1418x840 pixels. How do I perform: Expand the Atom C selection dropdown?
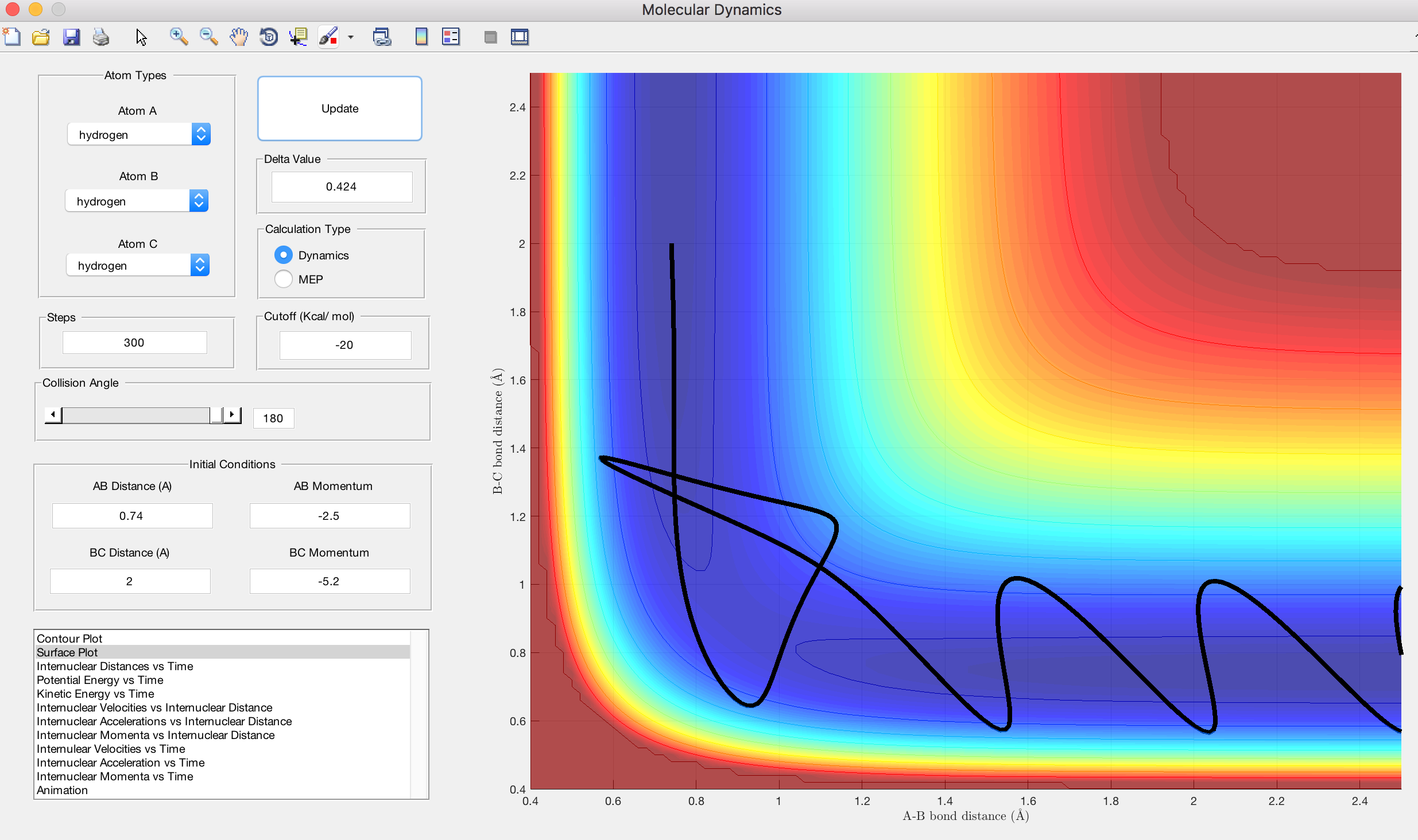[200, 265]
